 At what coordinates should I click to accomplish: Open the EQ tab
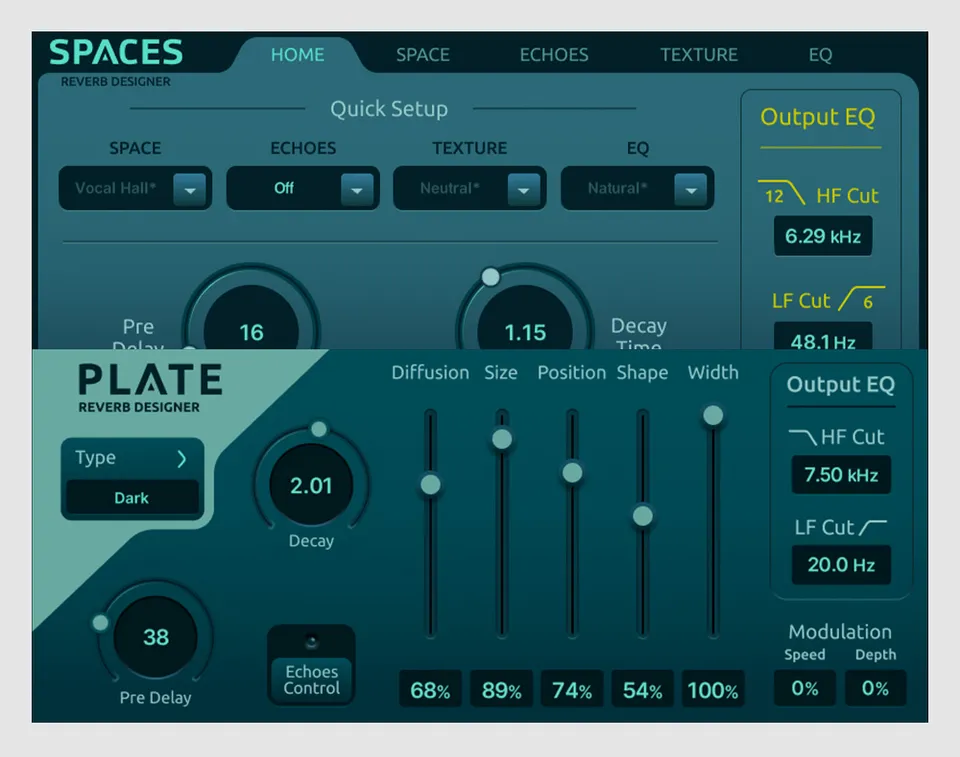click(x=820, y=55)
